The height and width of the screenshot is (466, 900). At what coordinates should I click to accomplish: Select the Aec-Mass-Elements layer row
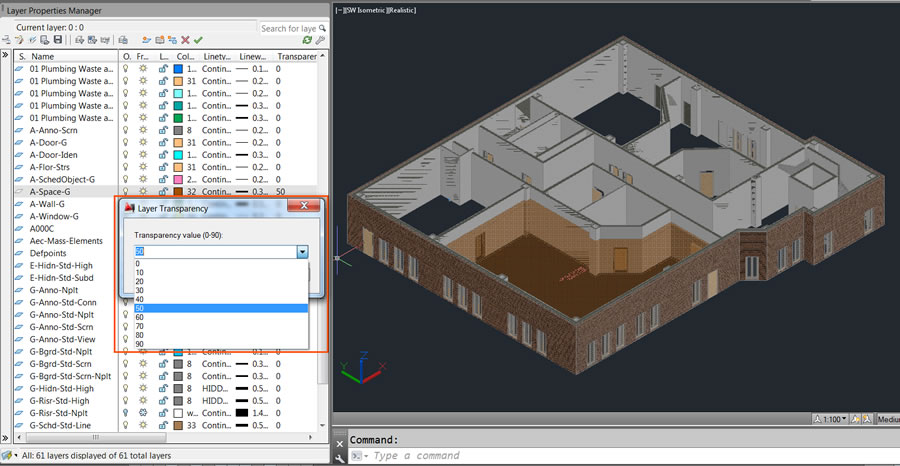point(65,241)
